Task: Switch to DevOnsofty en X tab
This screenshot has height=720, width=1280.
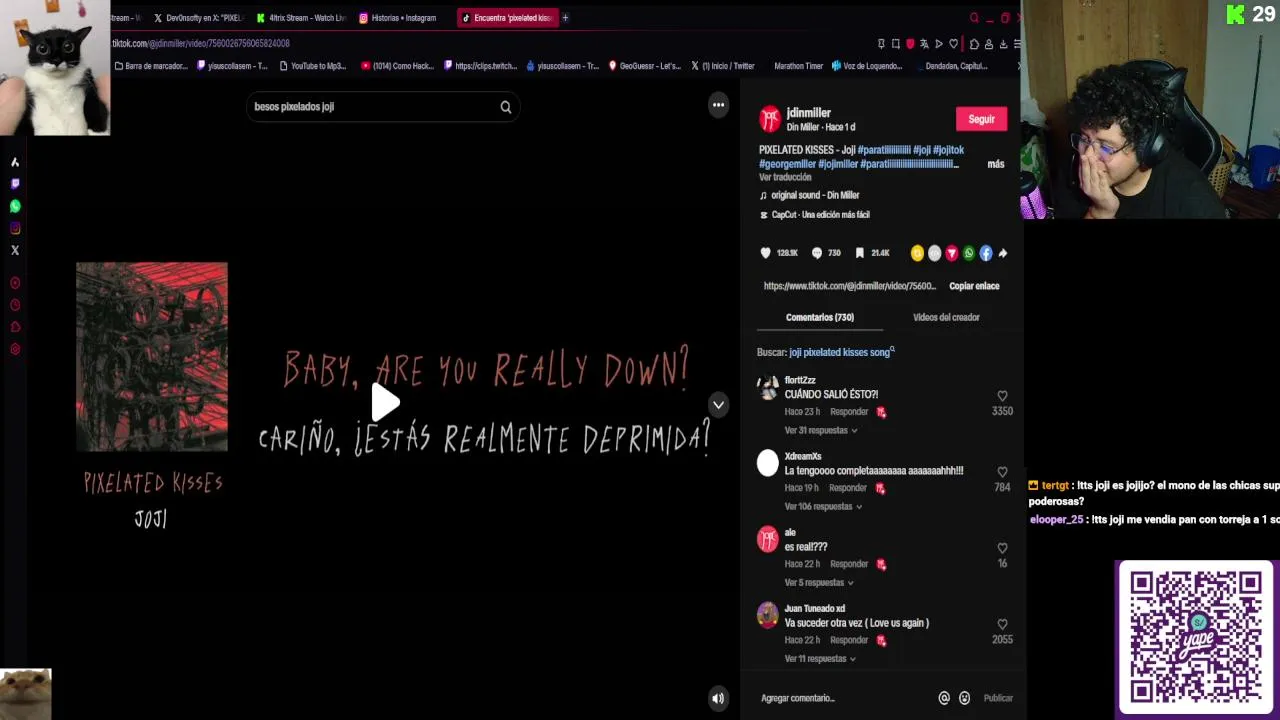Action: (x=198, y=18)
